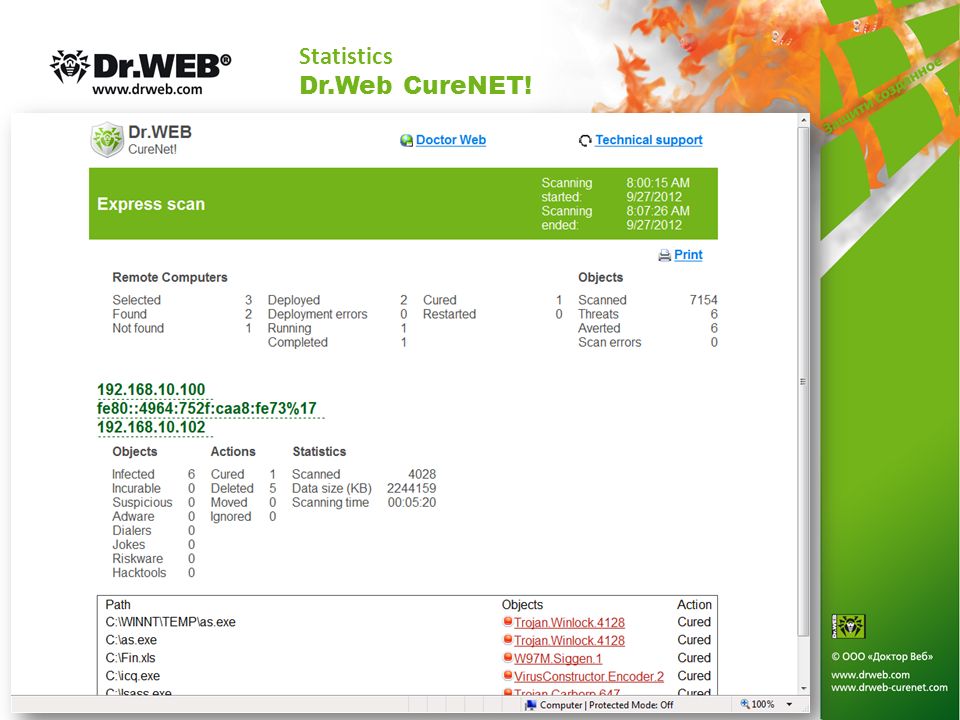The width and height of the screenshot is (960, 720).
Task: Click the vertical scrollbar thumb
Action: pos(803,381)
